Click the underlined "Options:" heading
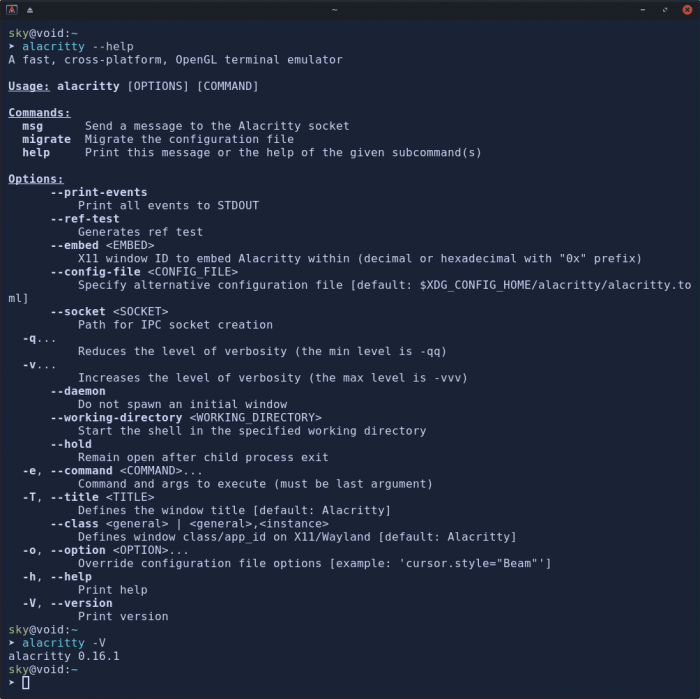700x699 pixels. [36, 179]
